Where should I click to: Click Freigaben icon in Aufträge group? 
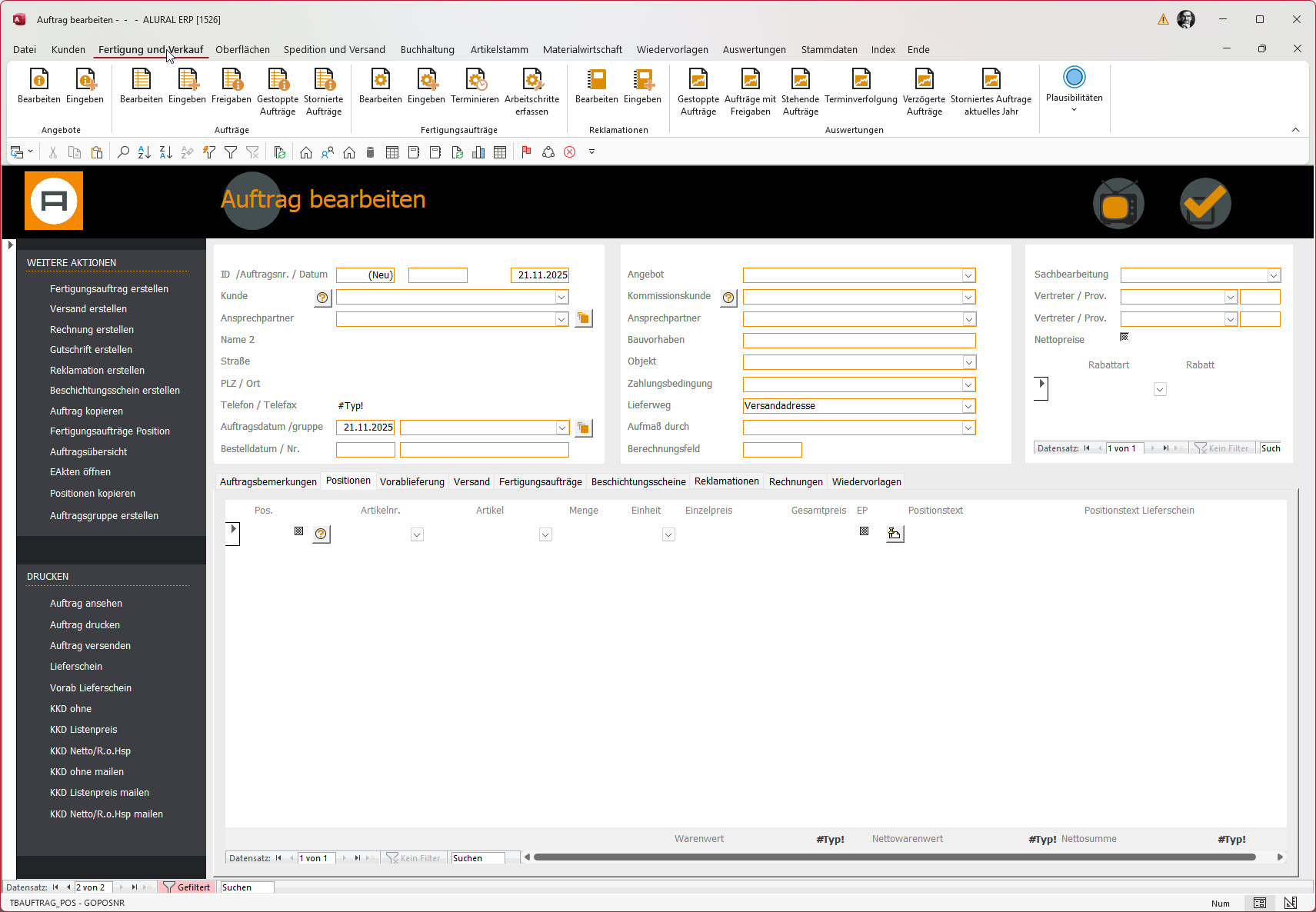point(232,80)
